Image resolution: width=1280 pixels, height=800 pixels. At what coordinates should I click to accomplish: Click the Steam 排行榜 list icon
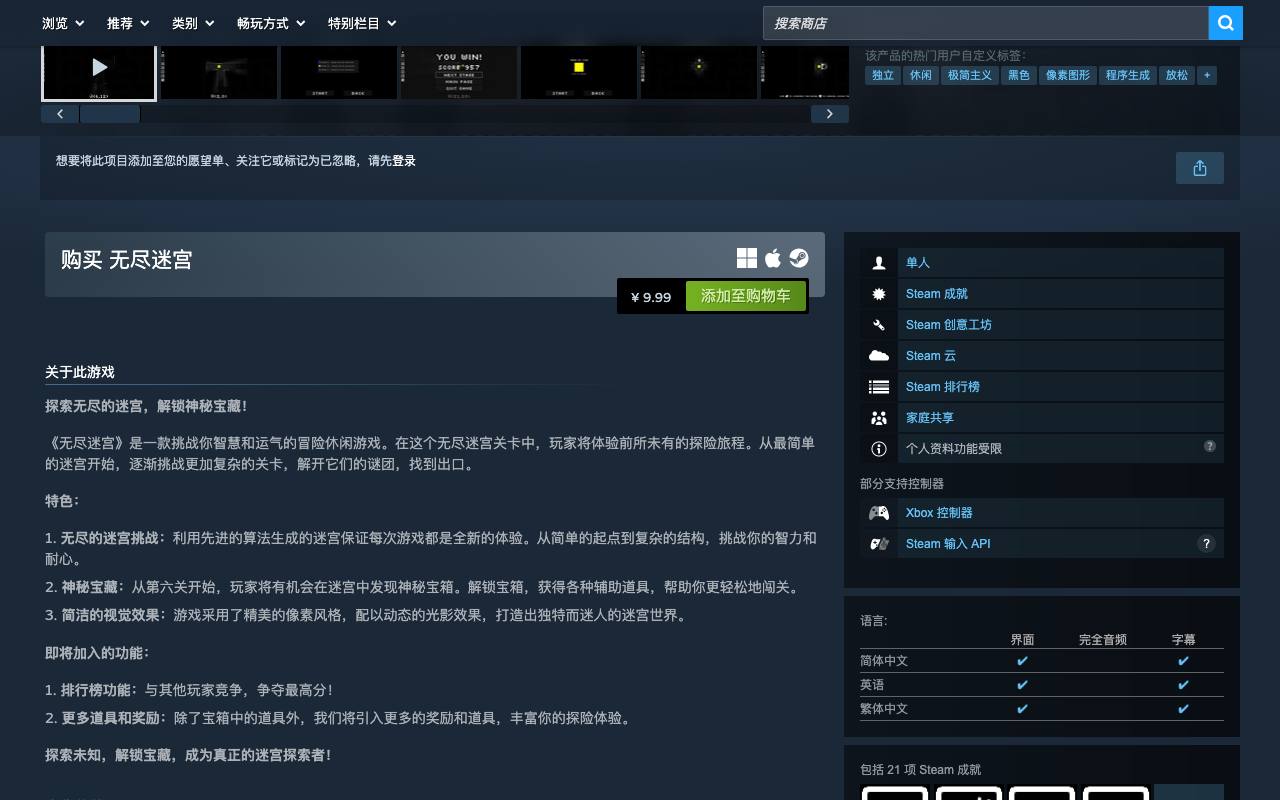click(x=879, y=387)
